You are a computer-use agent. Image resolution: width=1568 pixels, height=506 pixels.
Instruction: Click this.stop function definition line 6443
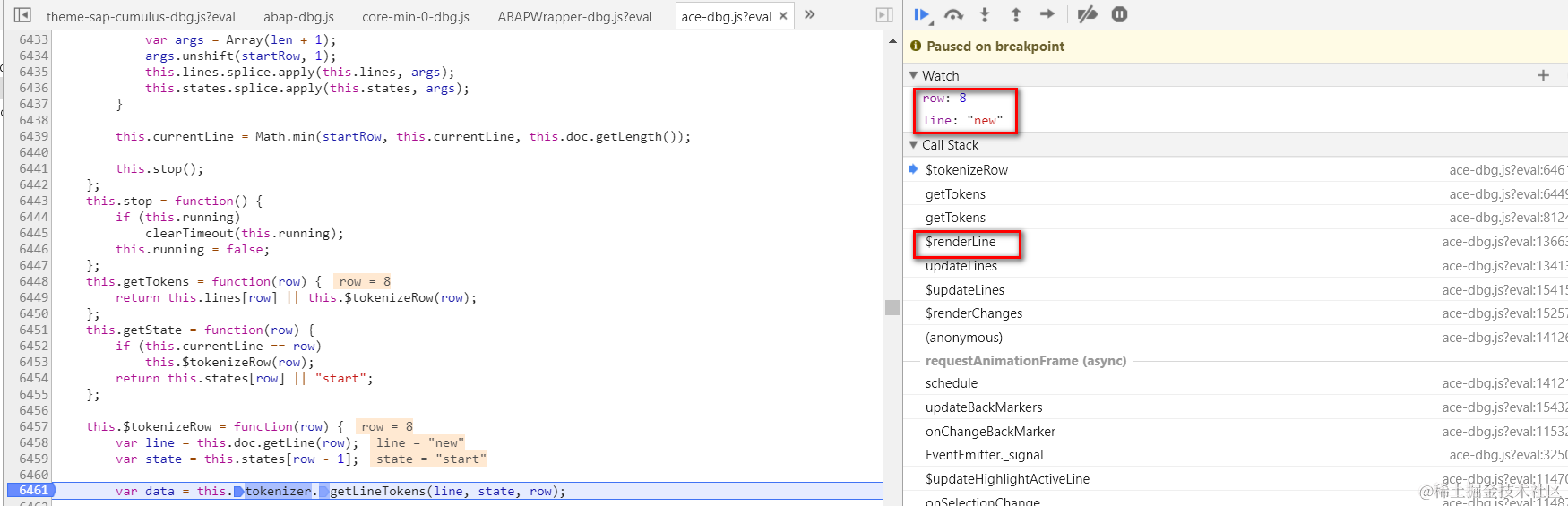click(175, 202)
